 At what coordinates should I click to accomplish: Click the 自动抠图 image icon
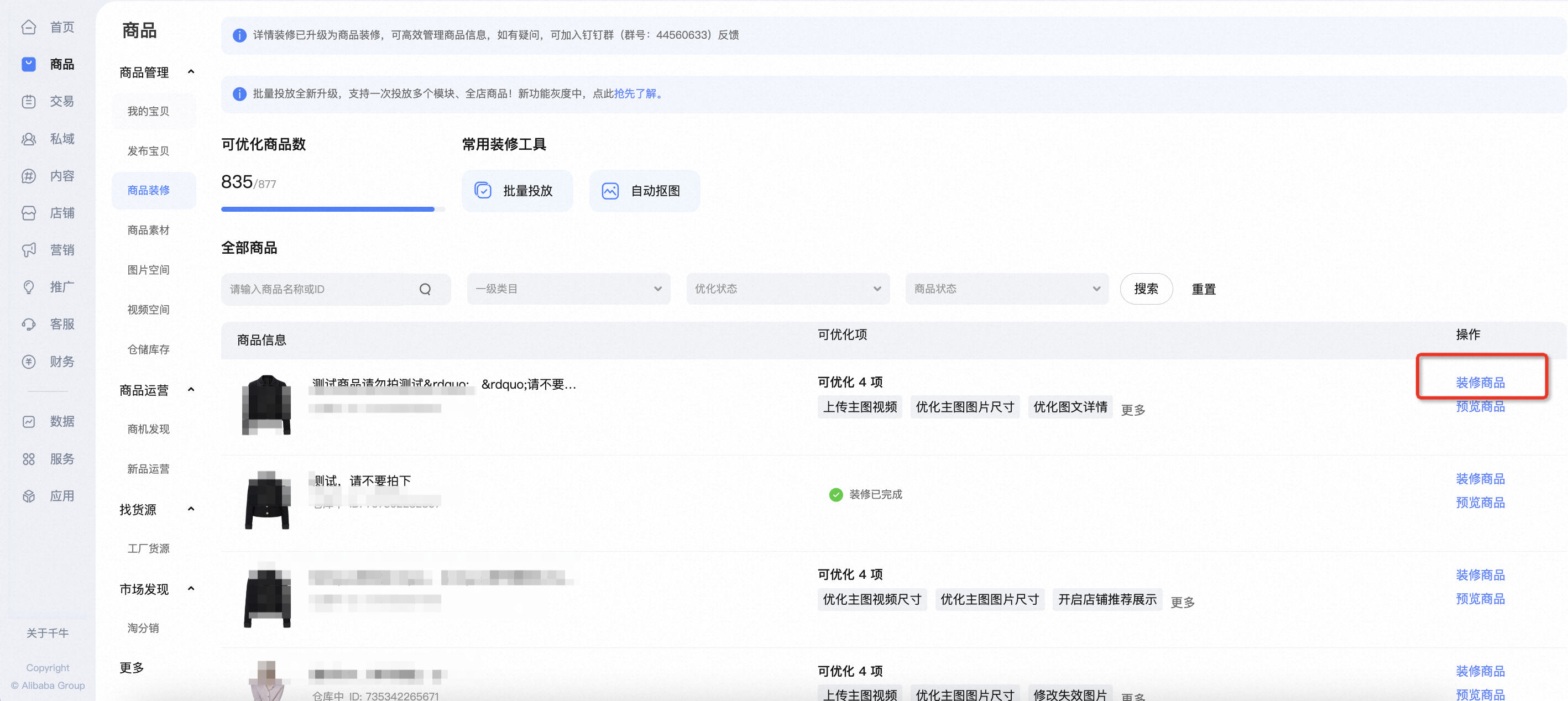tap(610, 191)
